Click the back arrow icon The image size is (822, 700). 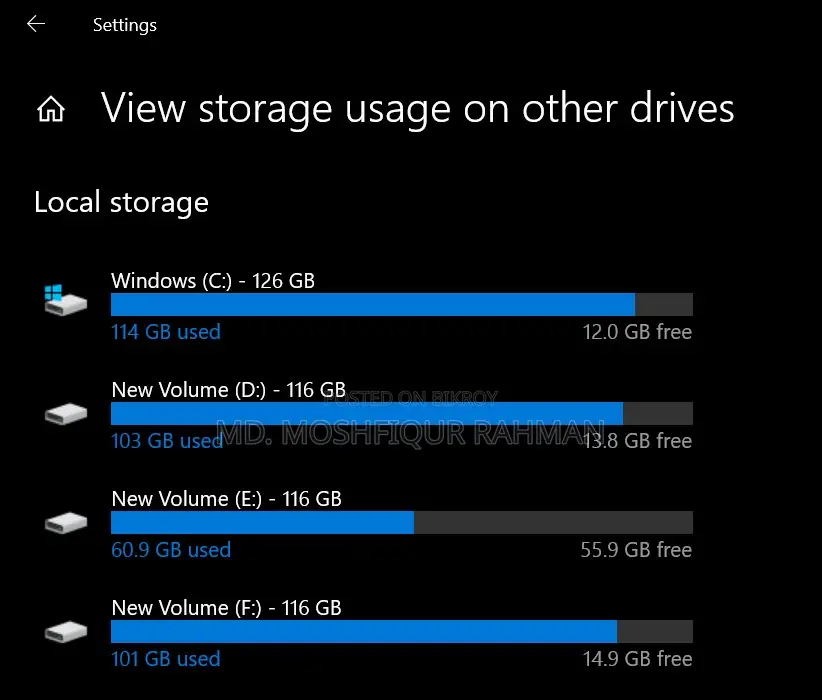tap(36, 24)
